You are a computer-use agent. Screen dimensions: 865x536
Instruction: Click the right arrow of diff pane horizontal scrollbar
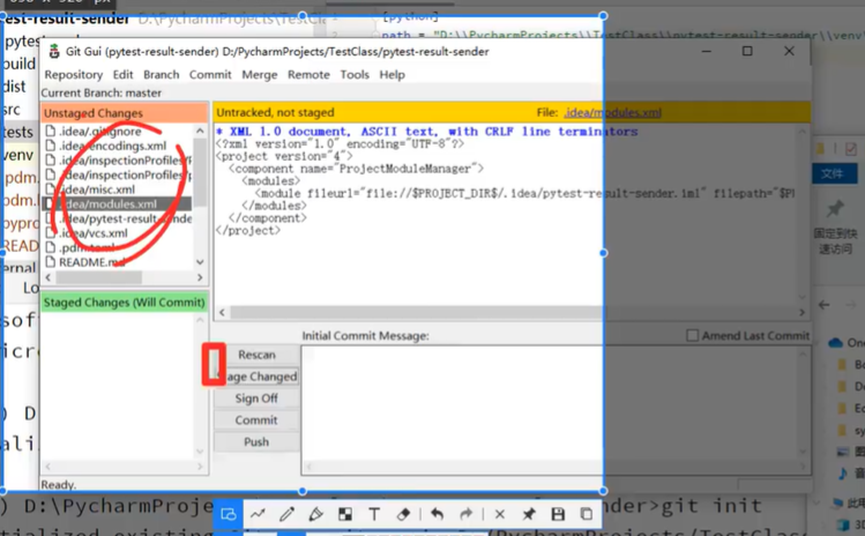pos(802,312)
